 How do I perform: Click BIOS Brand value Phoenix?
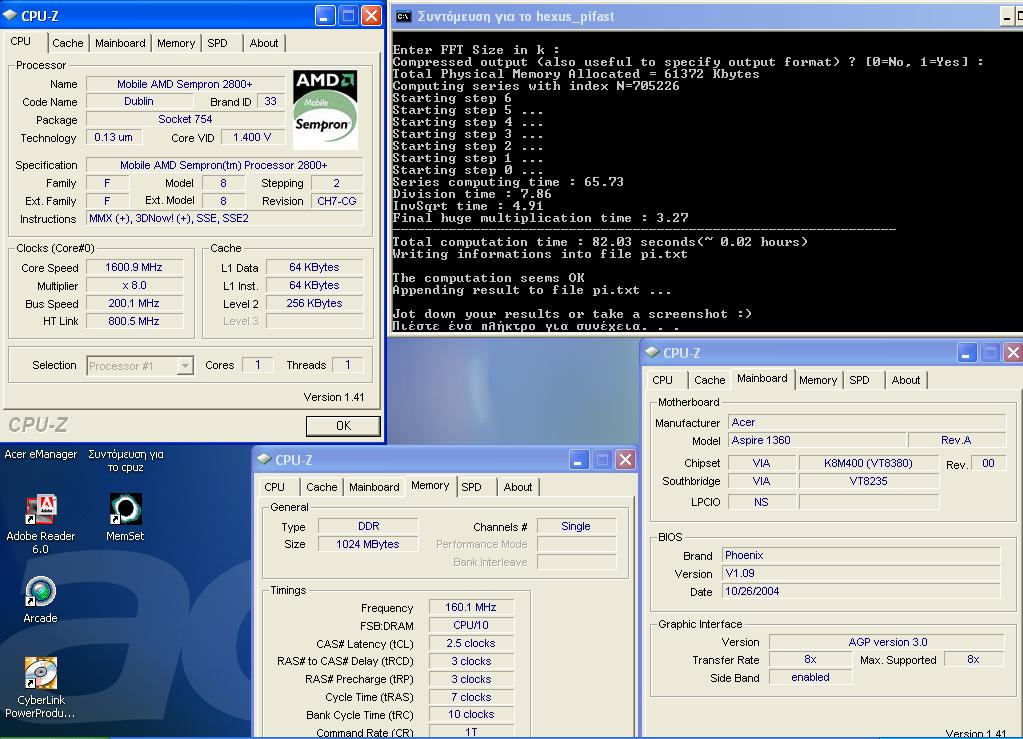click(x=861, y=556)
